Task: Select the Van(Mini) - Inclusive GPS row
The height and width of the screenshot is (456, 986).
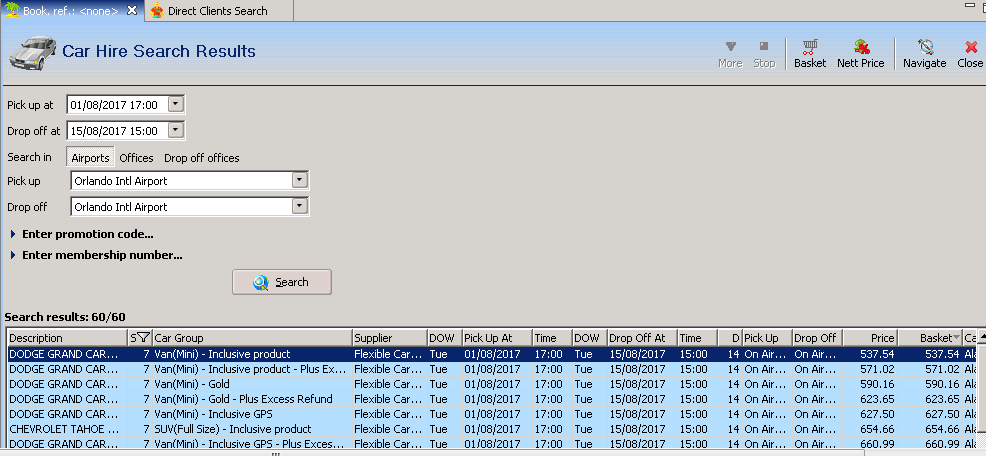Action: pyautogui.click(x=490, y=414)
